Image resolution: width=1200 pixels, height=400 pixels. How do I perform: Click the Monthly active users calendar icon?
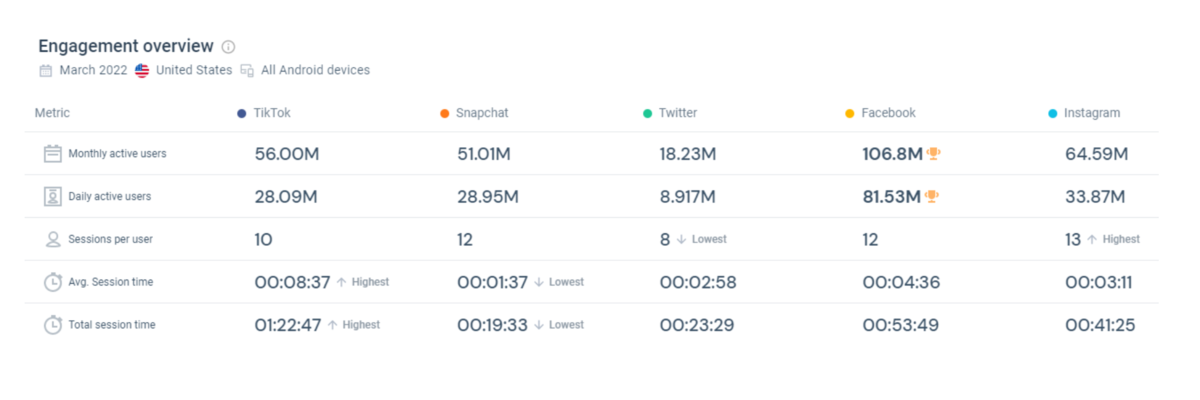coord(53,154)
